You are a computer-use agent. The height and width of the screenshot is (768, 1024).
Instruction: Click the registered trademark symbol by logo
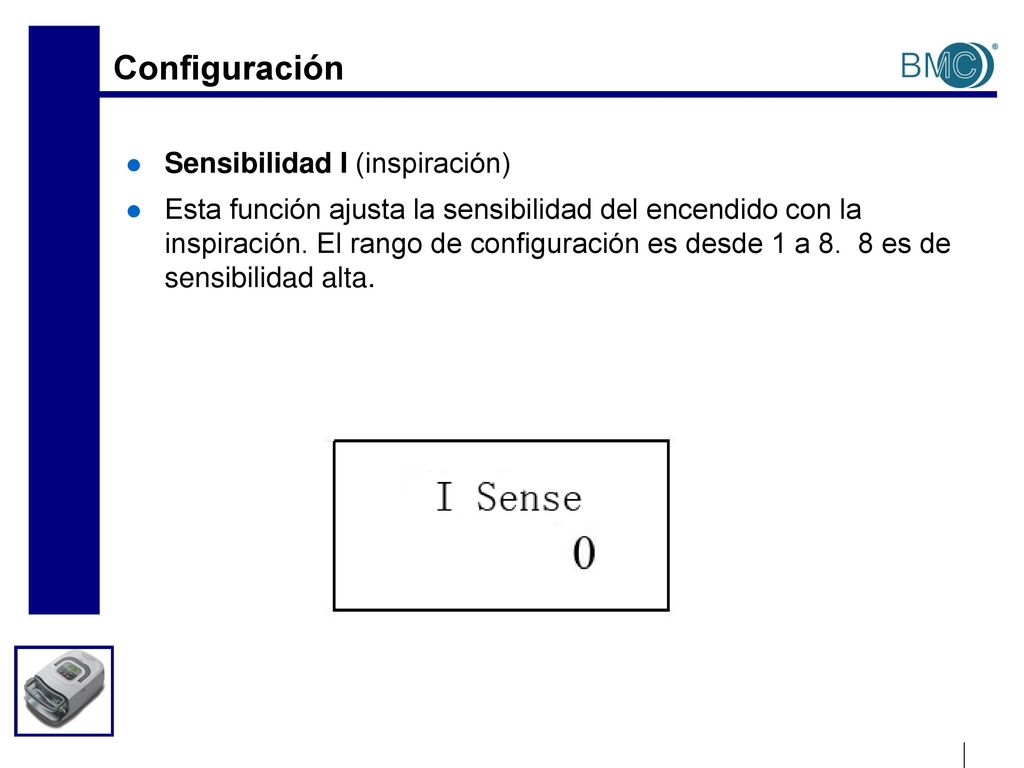coord(994,46)
